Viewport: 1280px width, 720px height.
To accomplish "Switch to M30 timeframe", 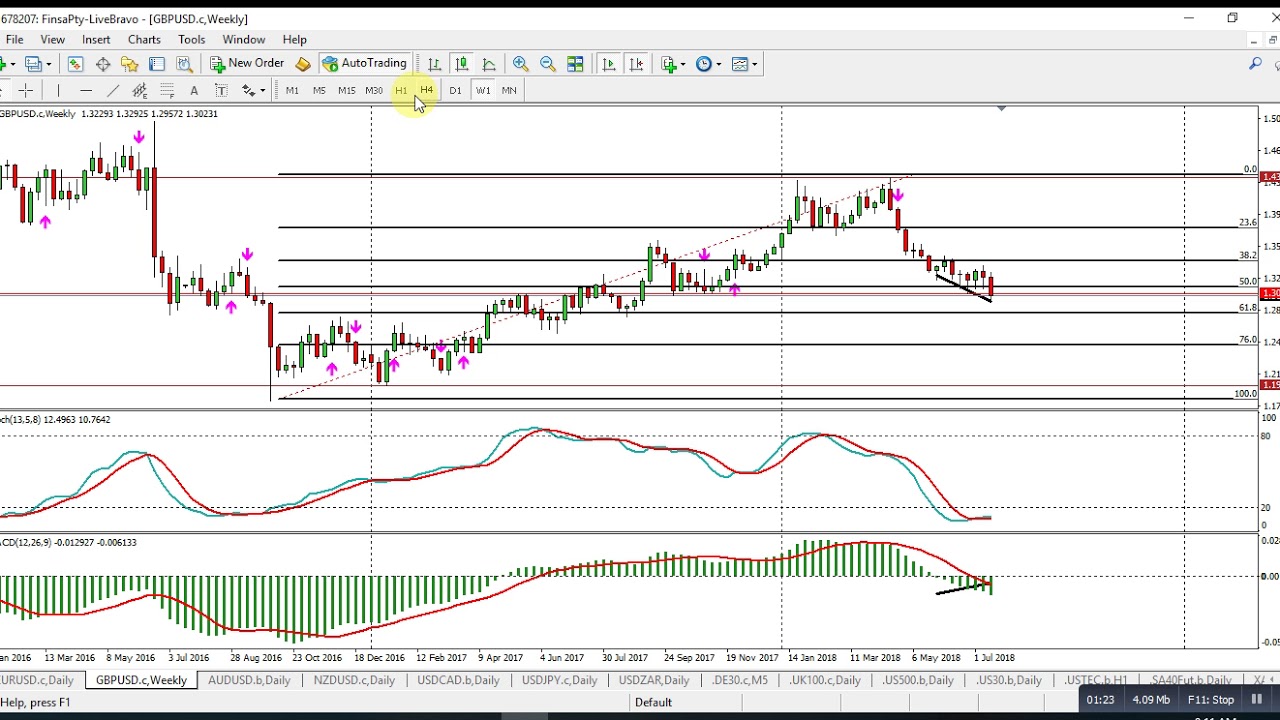I will (x=373, y=91).
